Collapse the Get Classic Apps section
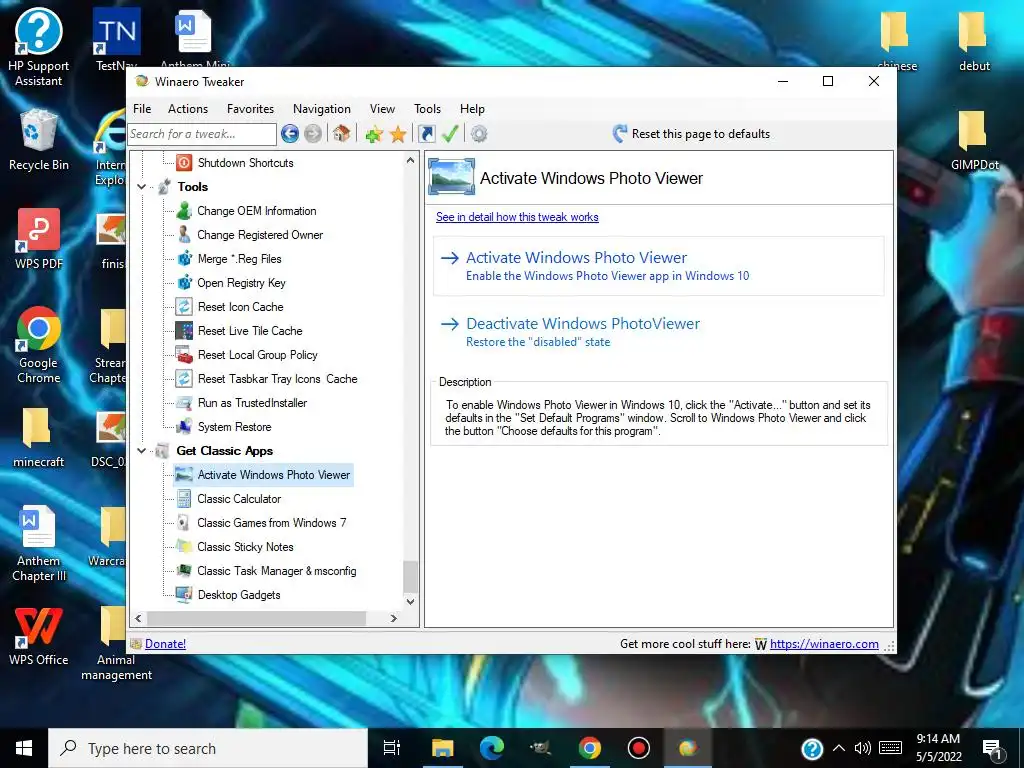The height and width of the screenshot is (768, 1024). 142,451
